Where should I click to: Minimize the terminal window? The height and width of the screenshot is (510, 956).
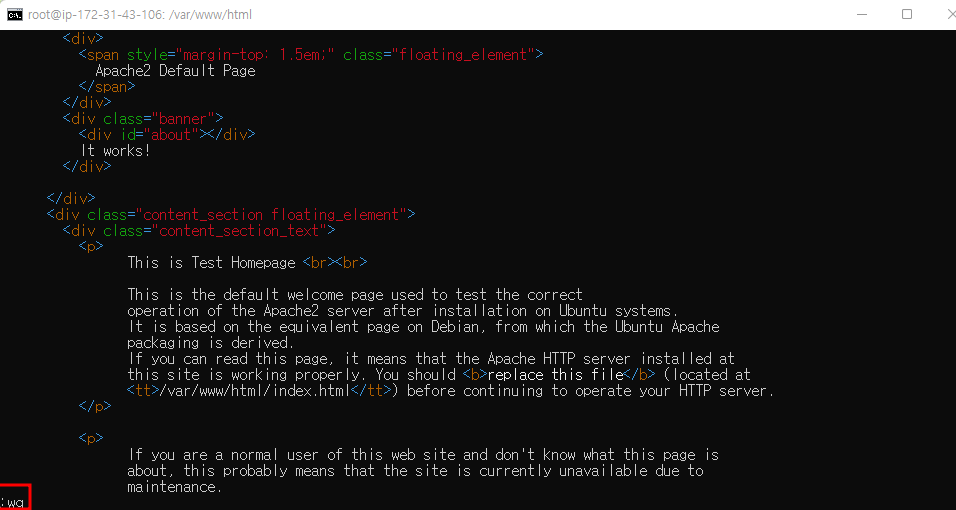pos(862,14)
